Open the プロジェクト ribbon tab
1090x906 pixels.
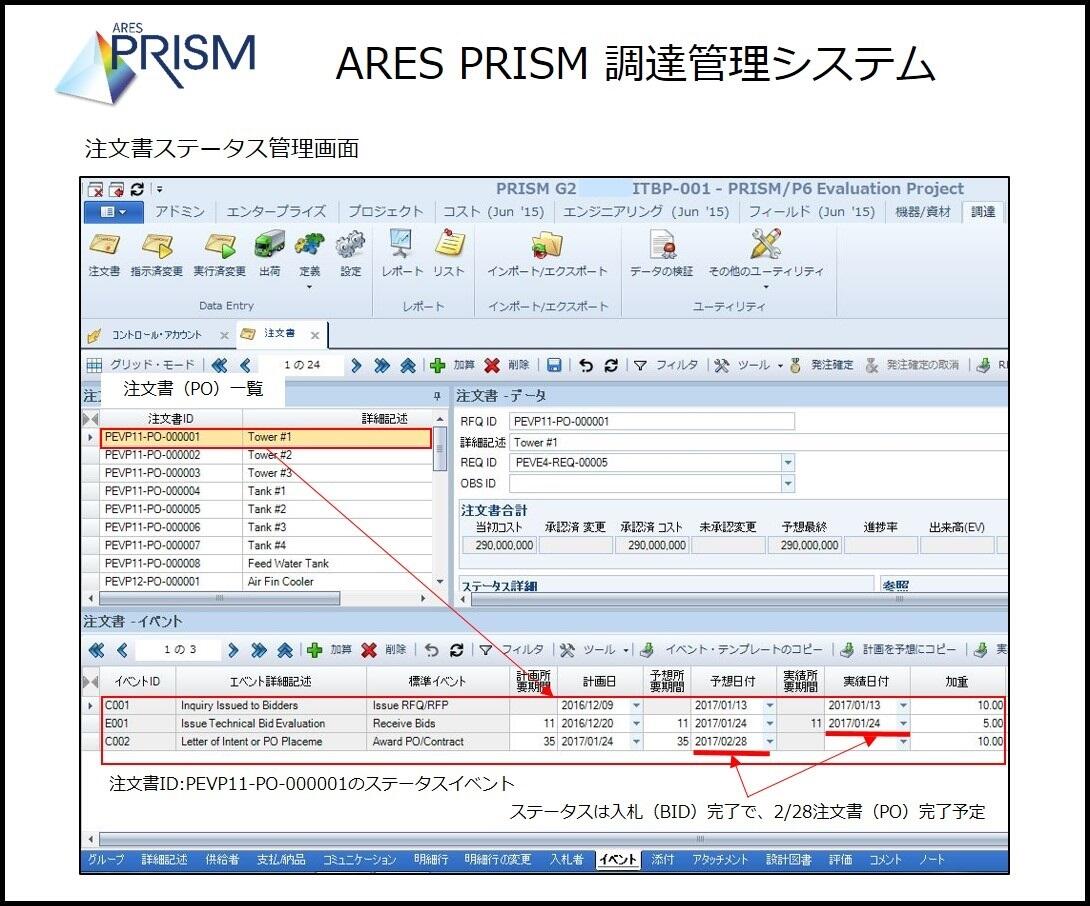(x=386, y=211)
